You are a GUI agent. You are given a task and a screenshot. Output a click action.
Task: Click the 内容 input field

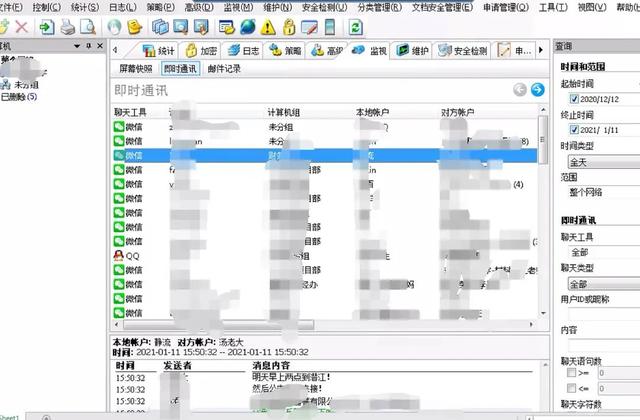(x=604, y=344)
